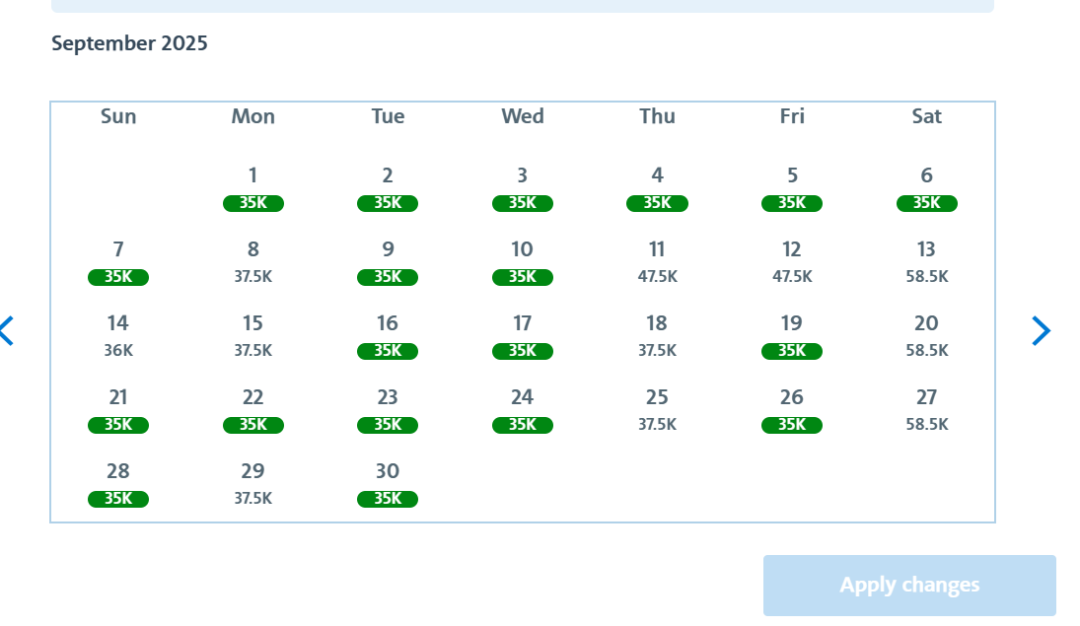Go to next month with right chevron

pos(1041,331)
